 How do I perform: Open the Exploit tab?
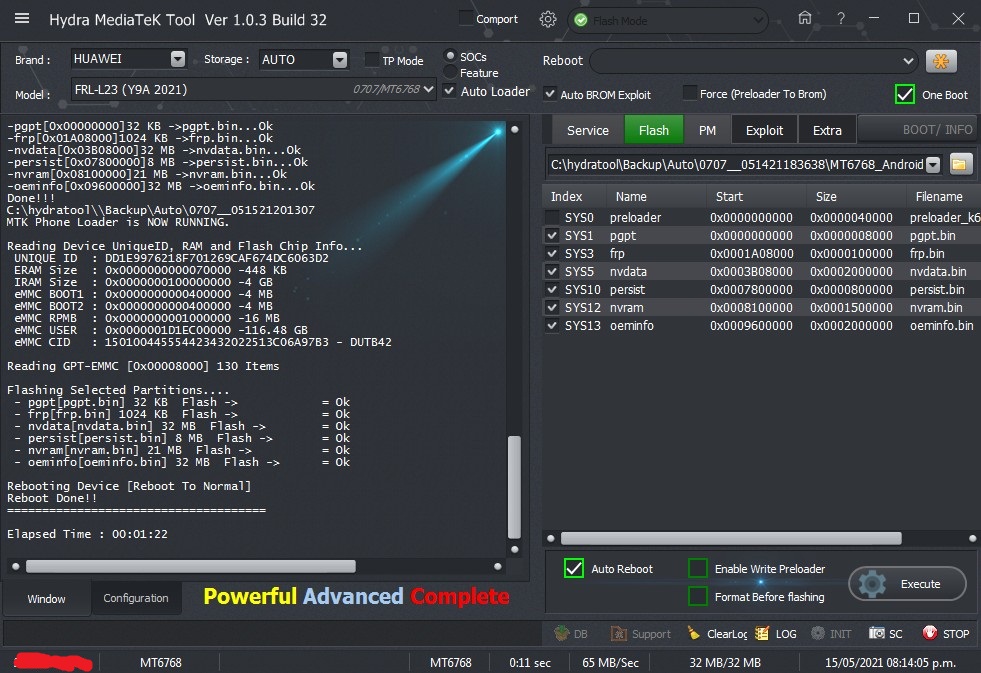coord(764,130)
